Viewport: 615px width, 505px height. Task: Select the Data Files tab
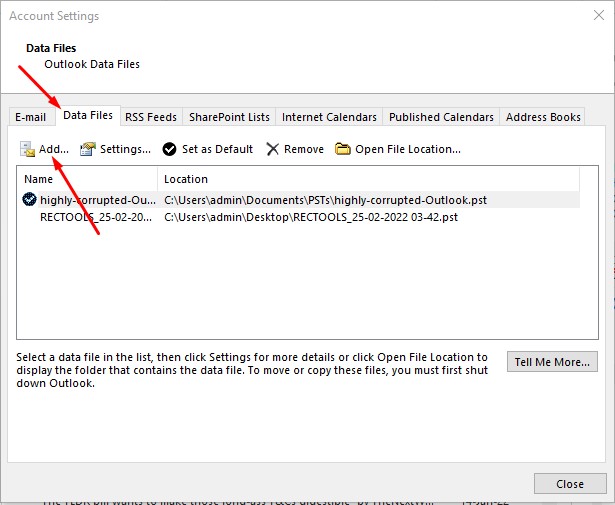click(x=88, y=115)
